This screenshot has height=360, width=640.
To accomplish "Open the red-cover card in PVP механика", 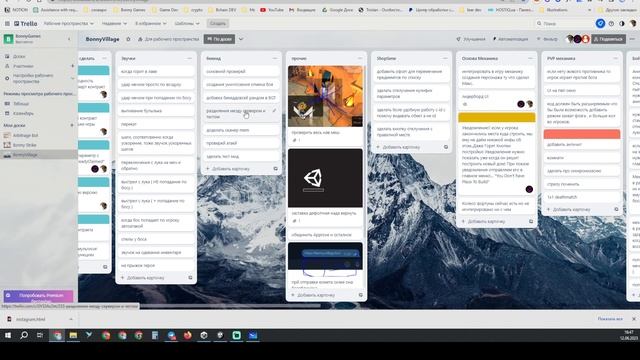I will [582, 139].
